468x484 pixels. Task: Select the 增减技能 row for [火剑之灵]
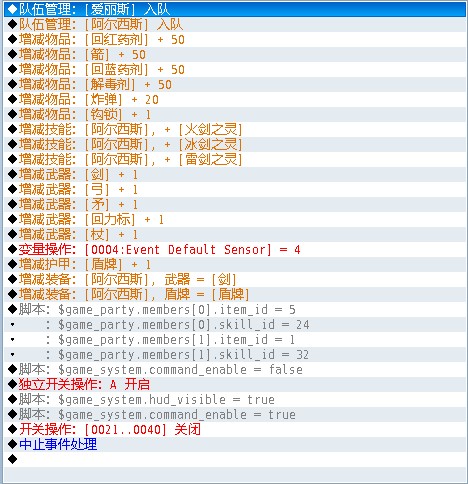[x=235, y=129]
